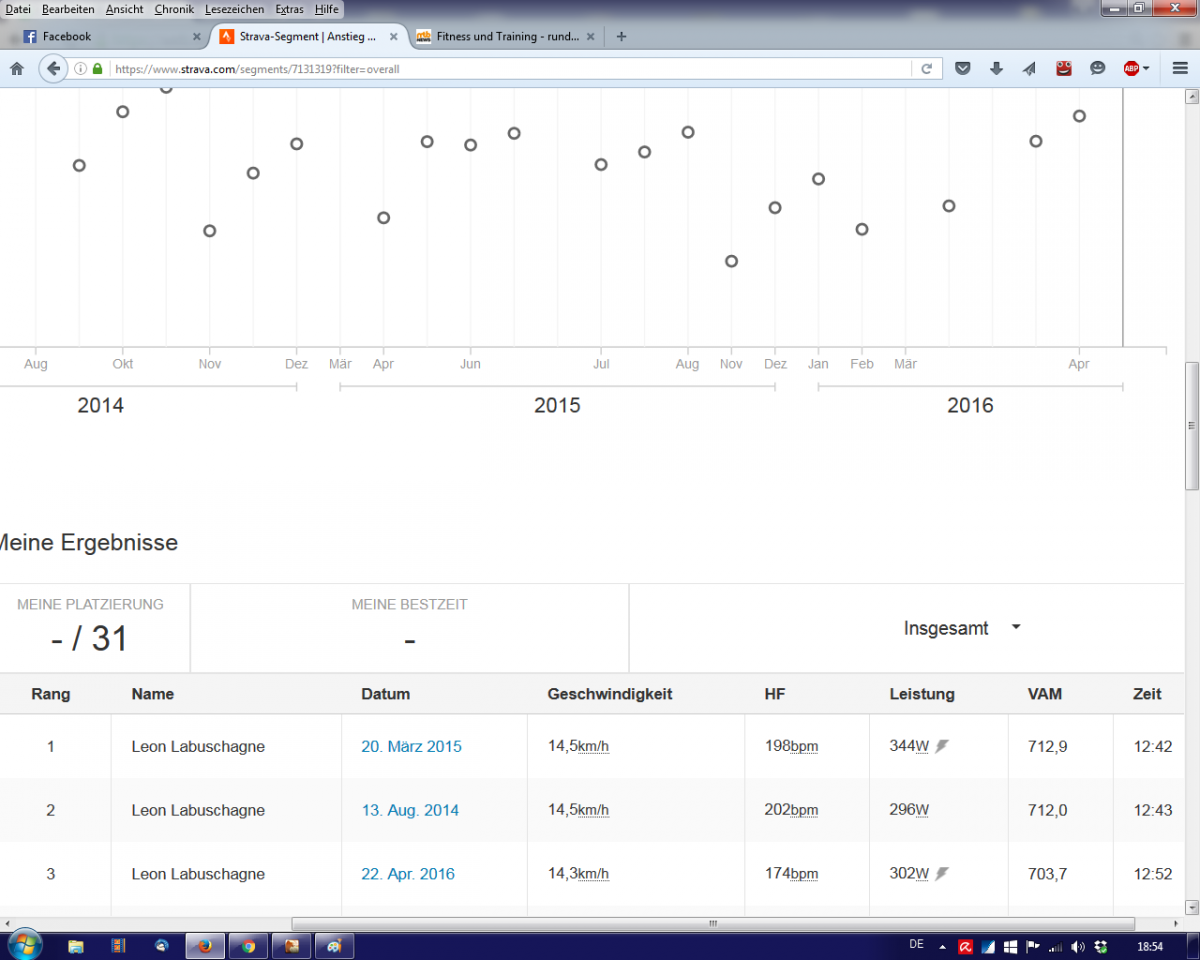Open the new tab plus button
Viewport: 1200px width, 960px height.
(621, 36)
